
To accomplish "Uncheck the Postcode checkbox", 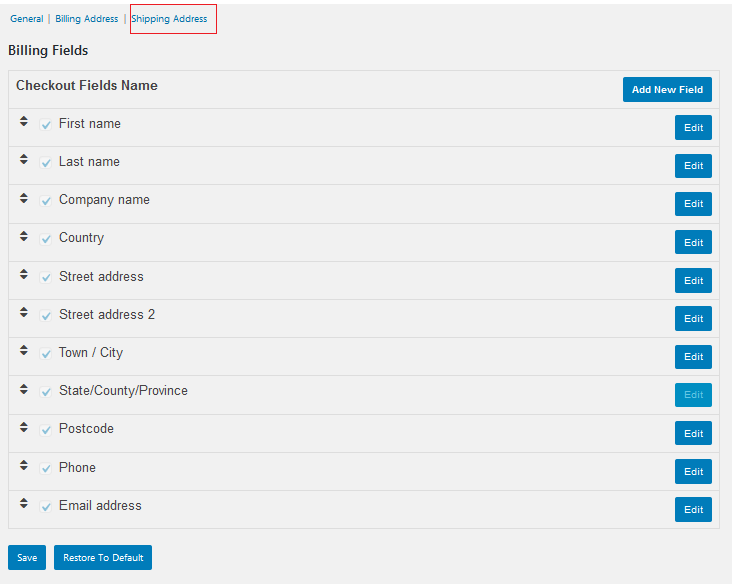I will (45, 430).
